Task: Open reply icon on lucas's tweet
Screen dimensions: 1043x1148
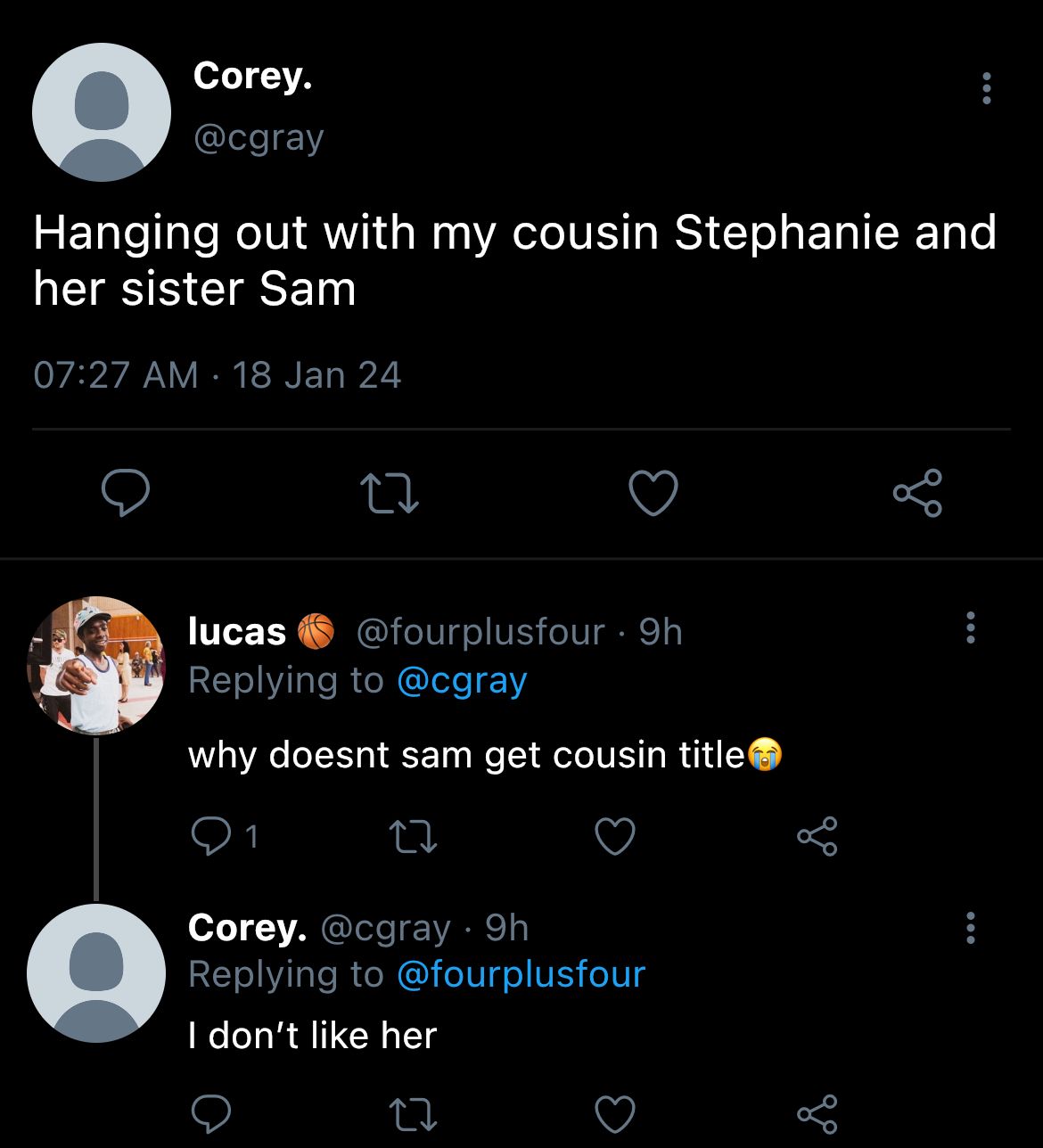Action: pyautogui.click(x=211, y=836)
